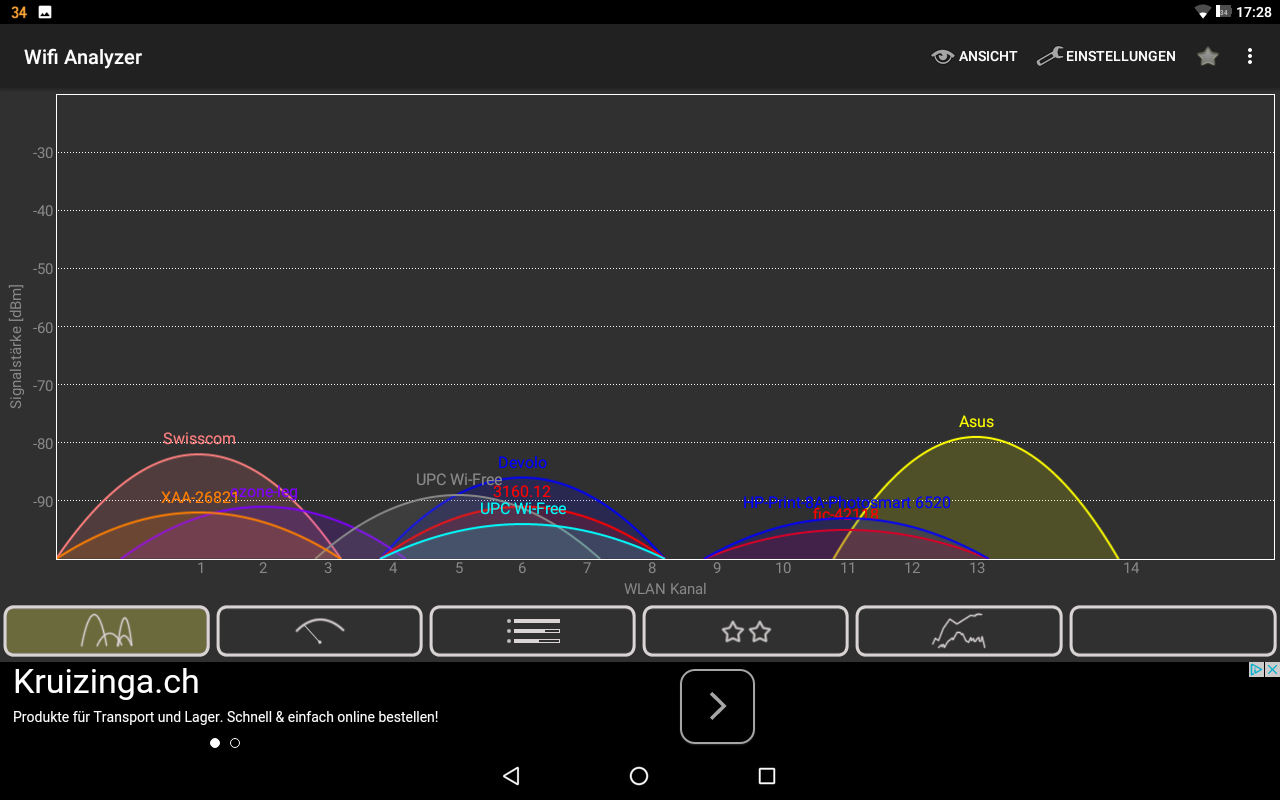Open the ad info triangle icon

tap(1257, 669)
